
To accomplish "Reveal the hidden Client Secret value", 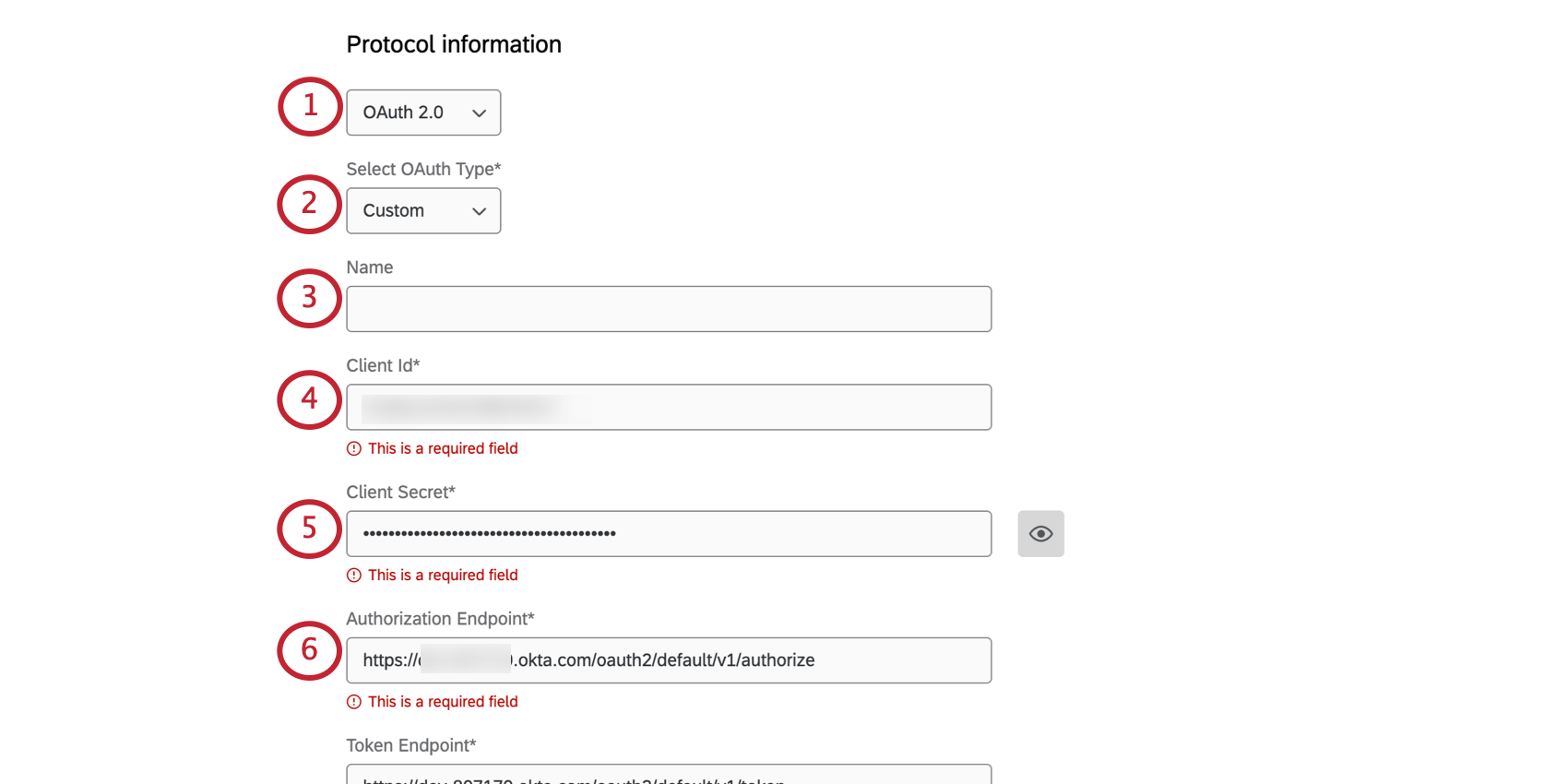I will pos(1040,533).
